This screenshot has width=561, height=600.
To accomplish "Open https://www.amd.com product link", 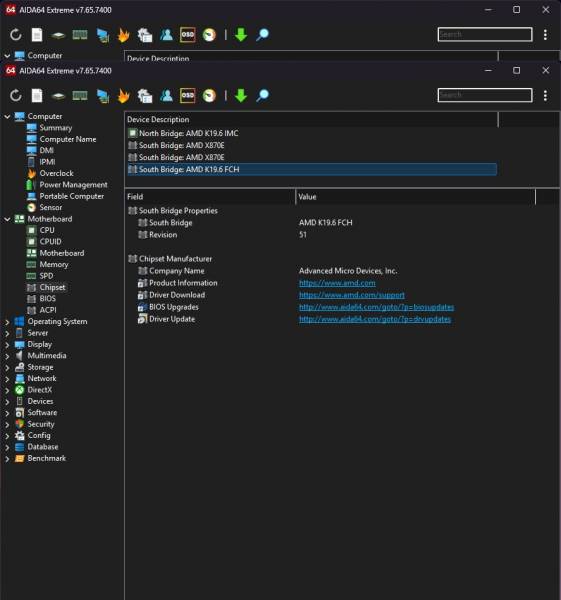I will point(337,283).
